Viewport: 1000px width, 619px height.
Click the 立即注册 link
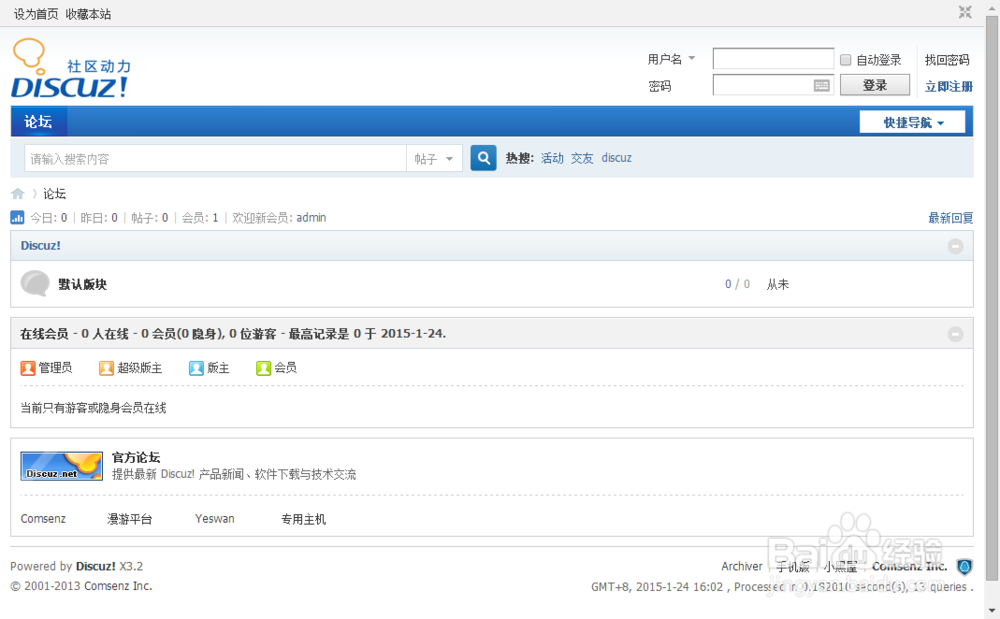[948, 86]
